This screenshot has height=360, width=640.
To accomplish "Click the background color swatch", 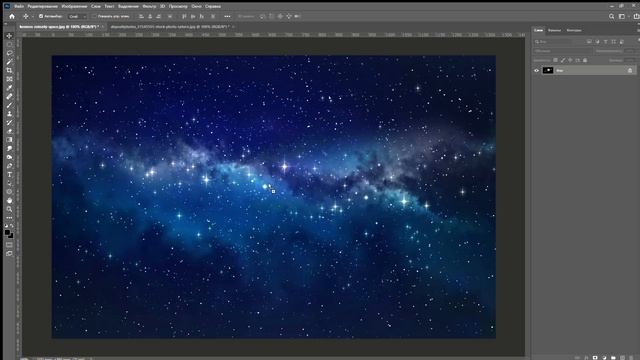I will tap(11, 236).
